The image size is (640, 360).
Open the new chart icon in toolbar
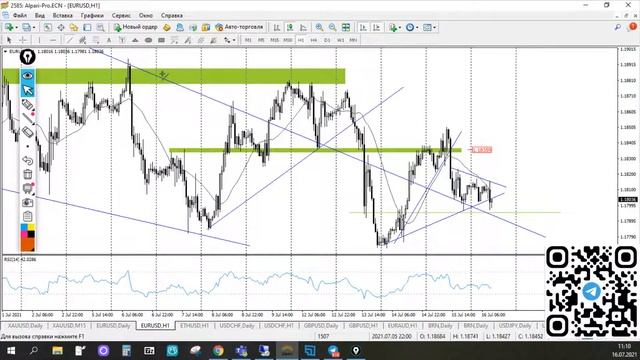[x=9, y=27]
